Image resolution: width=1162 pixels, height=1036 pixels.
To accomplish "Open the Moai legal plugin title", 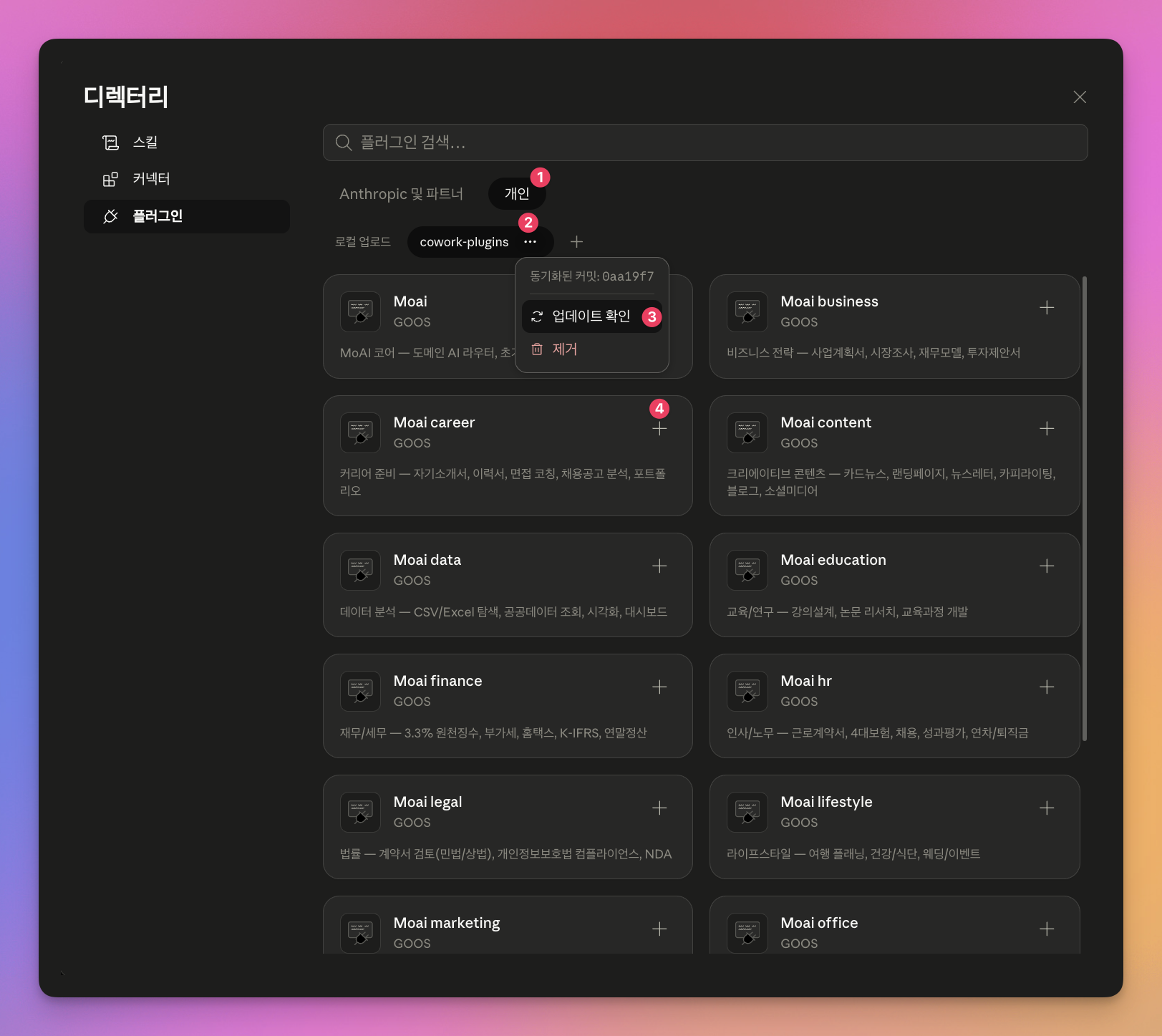I will point(427,802).
